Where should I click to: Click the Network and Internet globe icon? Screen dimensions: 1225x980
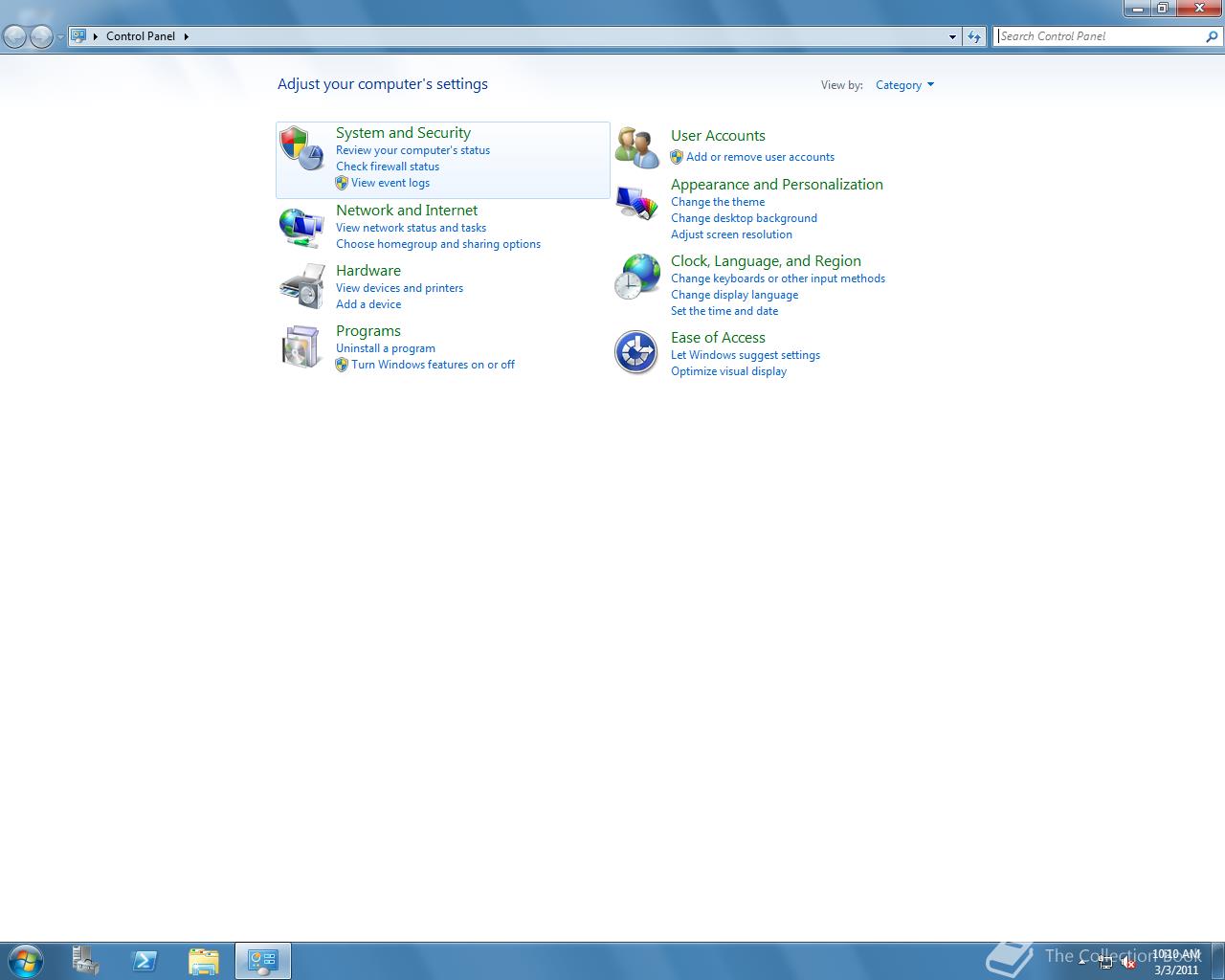point(301,227)
